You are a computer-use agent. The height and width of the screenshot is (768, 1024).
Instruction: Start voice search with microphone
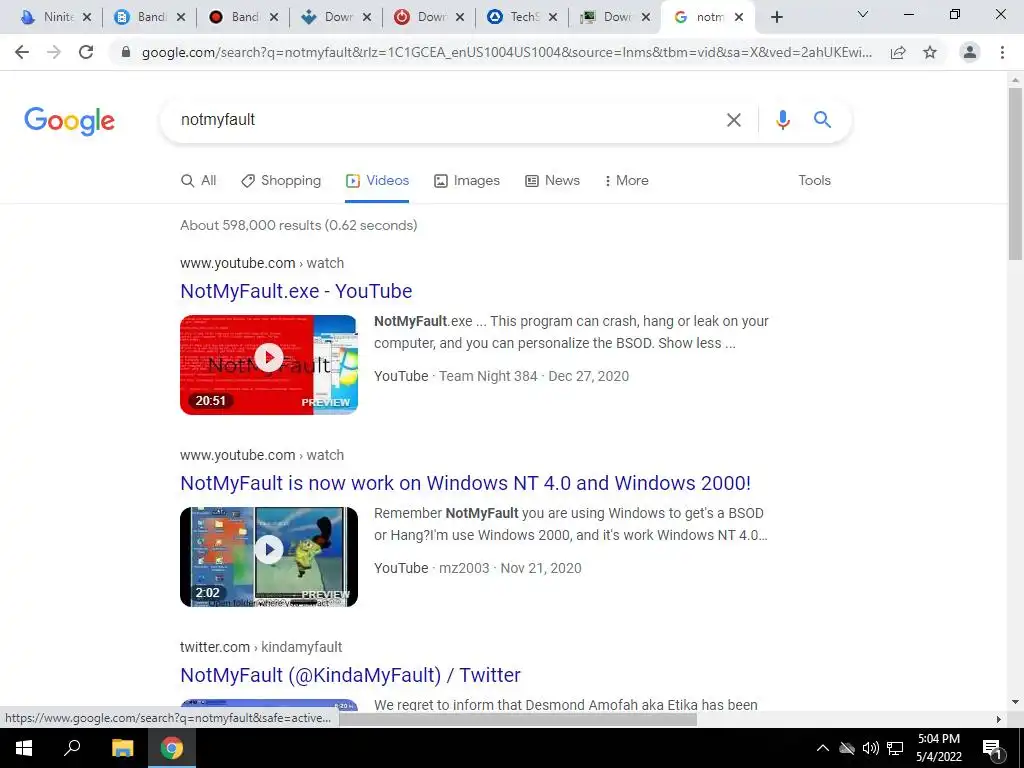tap(782, 120)
